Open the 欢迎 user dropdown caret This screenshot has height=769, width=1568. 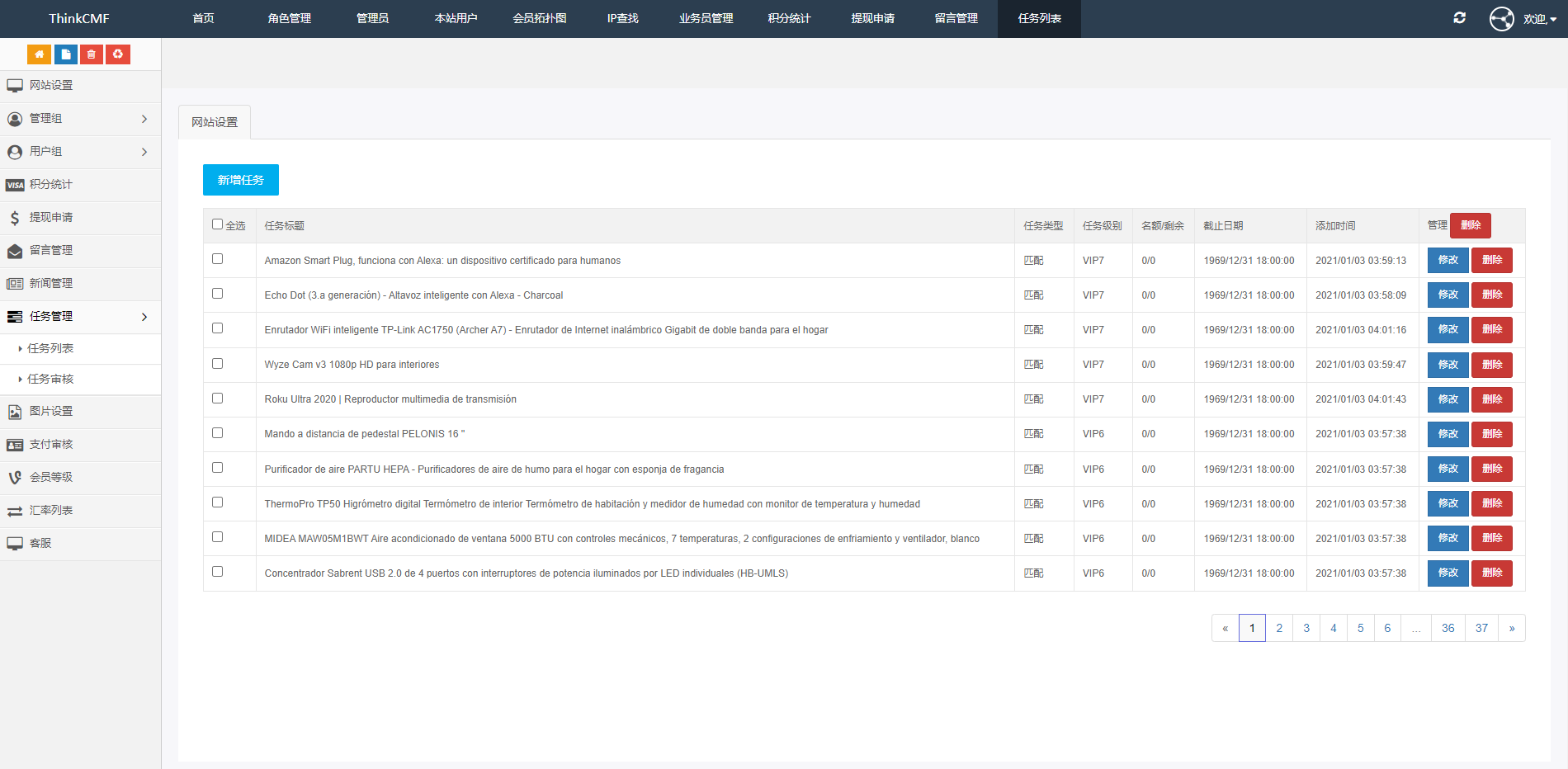1553,20
